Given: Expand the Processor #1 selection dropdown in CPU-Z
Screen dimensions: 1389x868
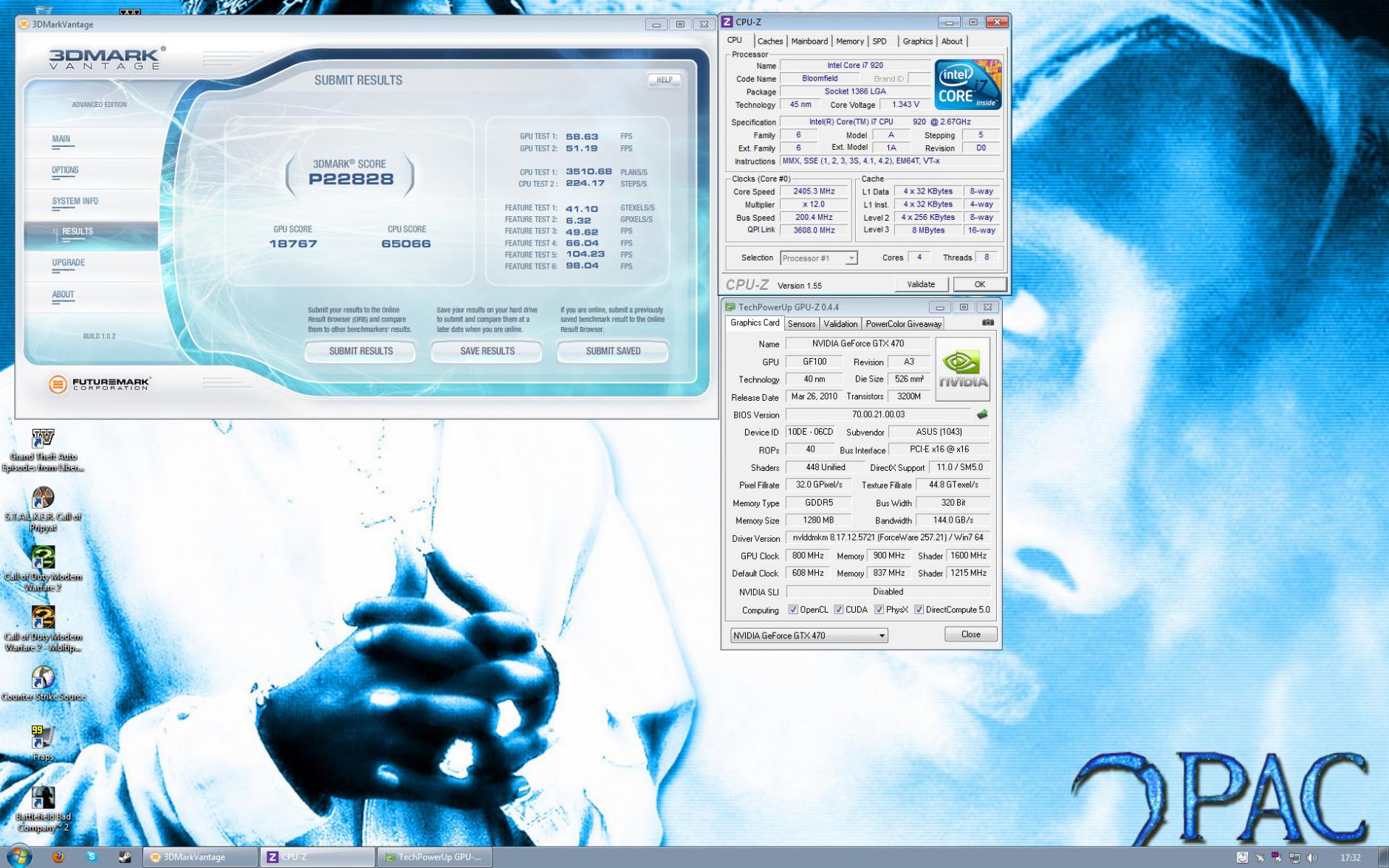Looking at the screenshot, I should [851, 258].
